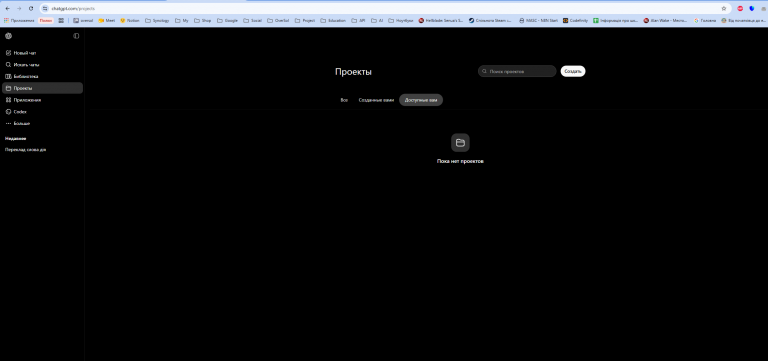The height and width of the screenshot is (361, 768).
Task: Open the Project bookmarks folder
Action: click(x=305, y=21)
